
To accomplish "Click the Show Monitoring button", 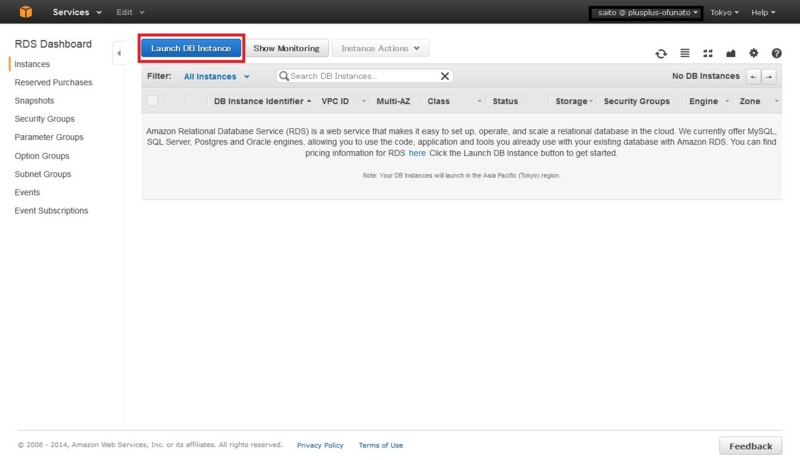I will pyautogui.click(x=287, y=48).
